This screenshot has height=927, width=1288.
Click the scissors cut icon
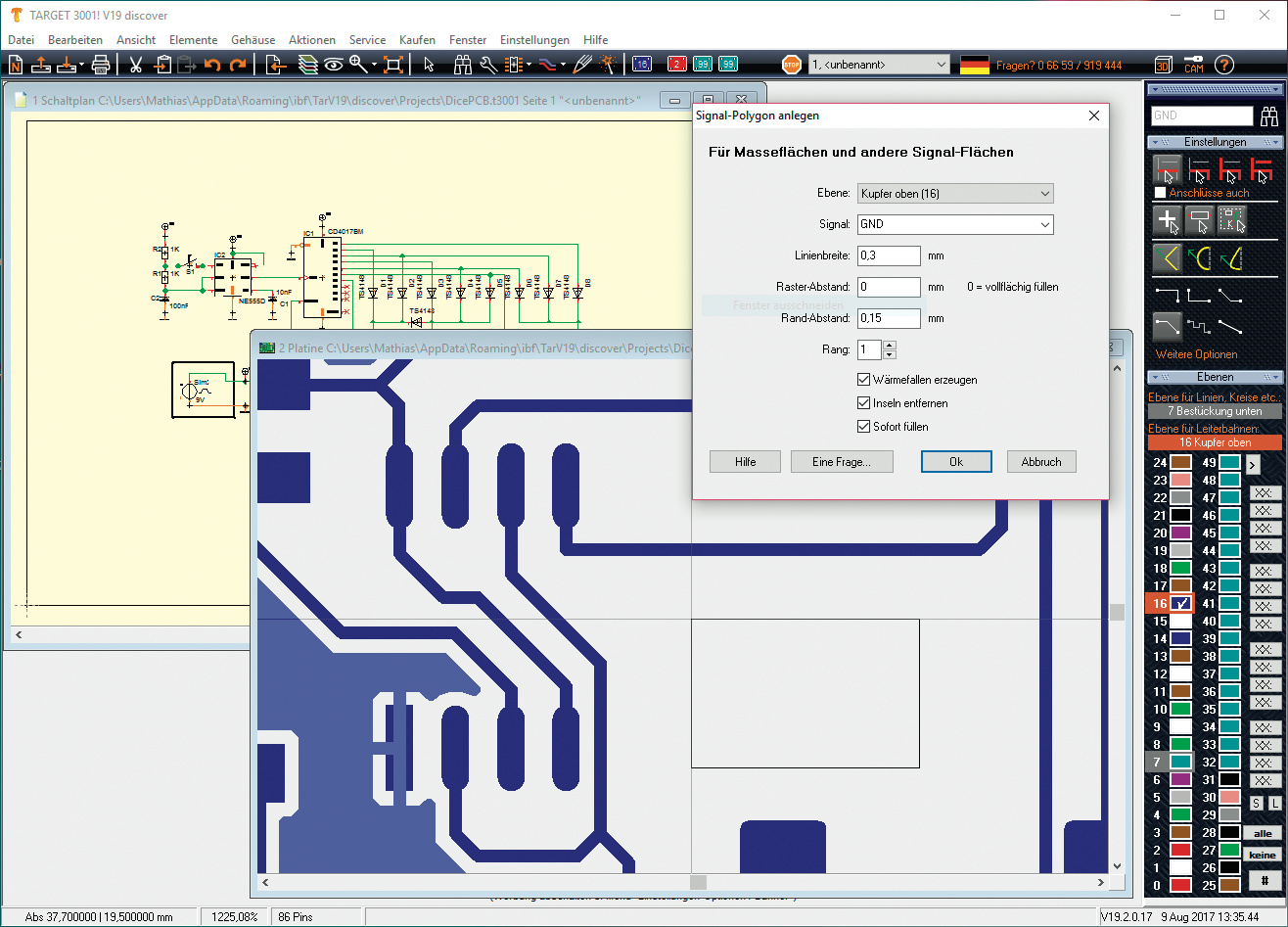pos(136,66)
